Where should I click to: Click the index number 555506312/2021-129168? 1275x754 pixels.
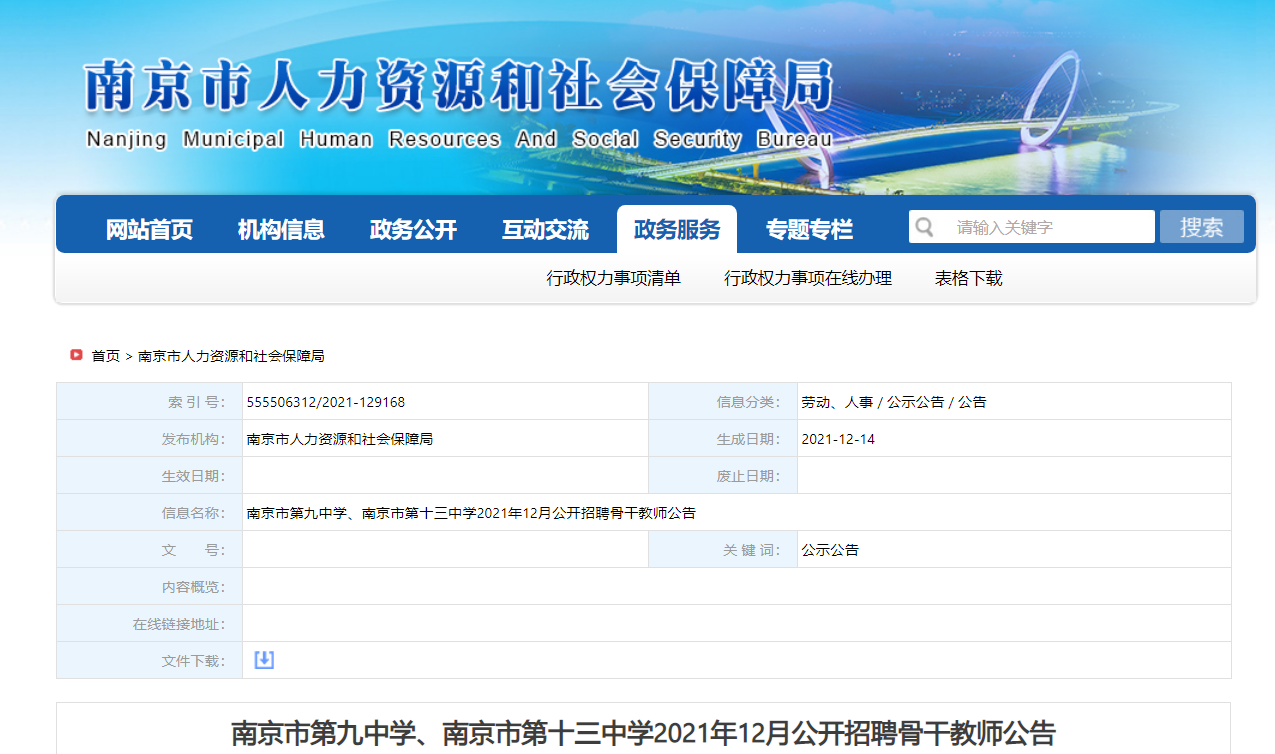[326, 402]
